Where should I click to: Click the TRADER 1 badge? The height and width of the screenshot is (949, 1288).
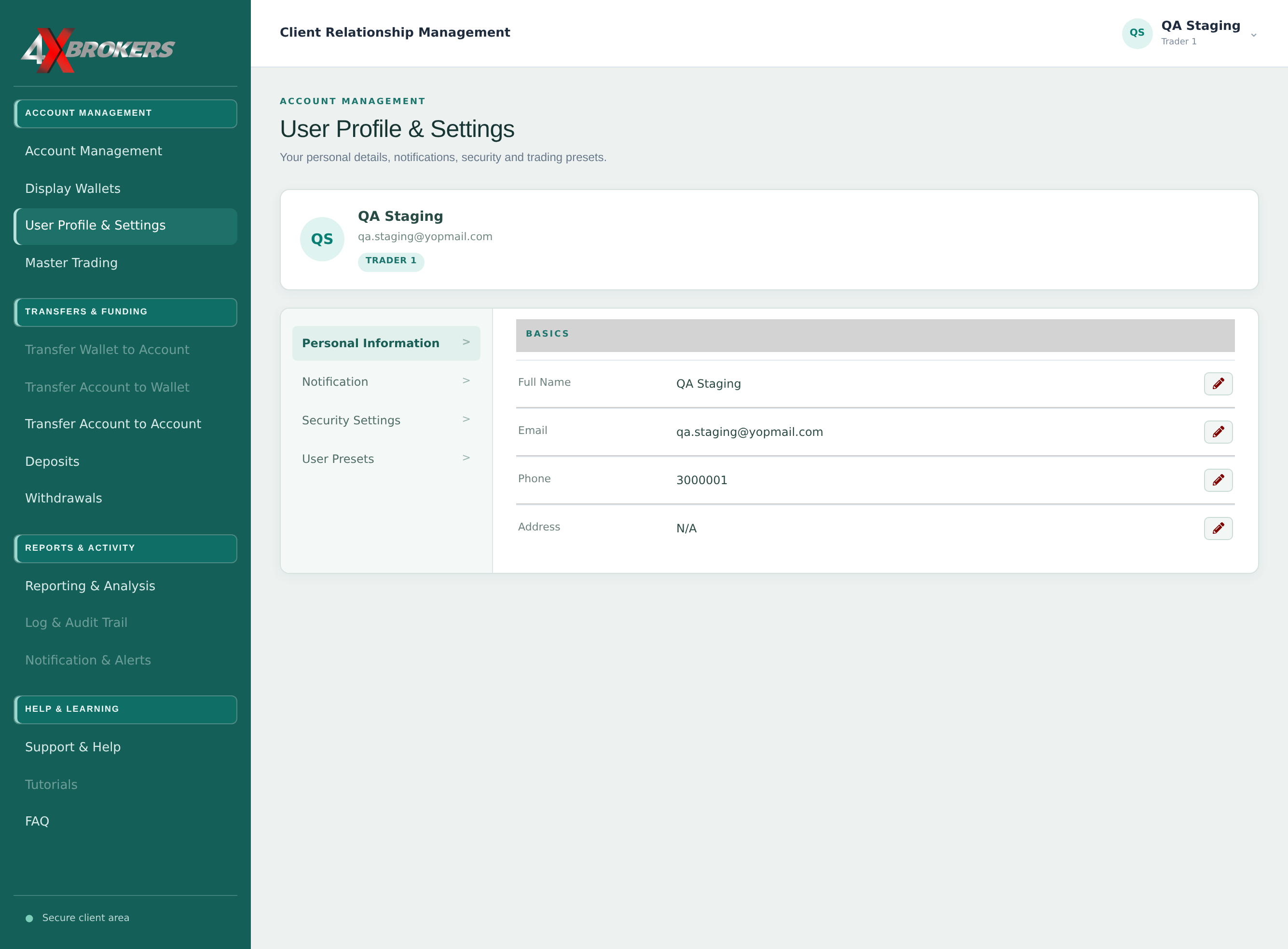click(x=391, y=261)
